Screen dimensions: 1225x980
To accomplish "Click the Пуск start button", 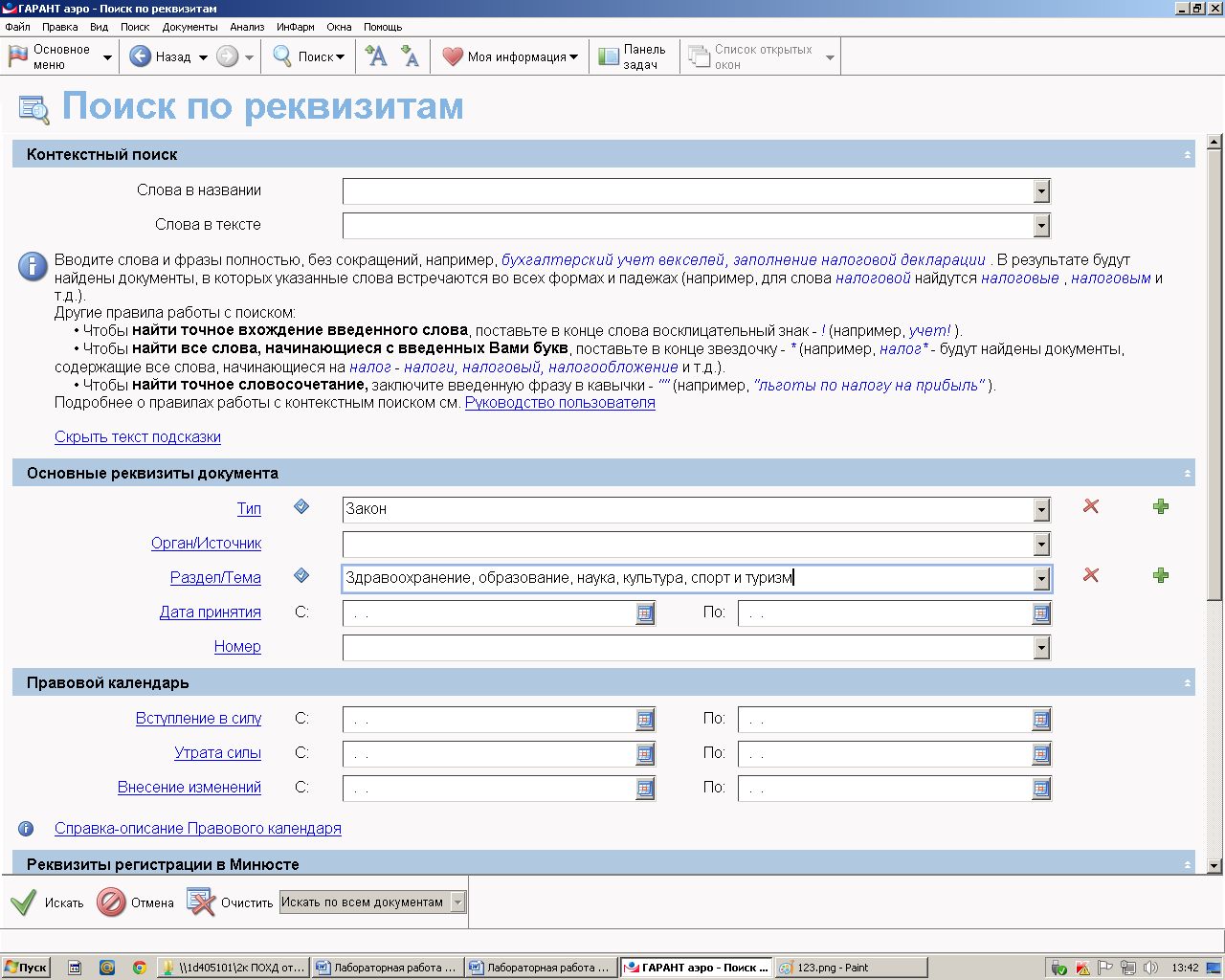I will (26, 968).
